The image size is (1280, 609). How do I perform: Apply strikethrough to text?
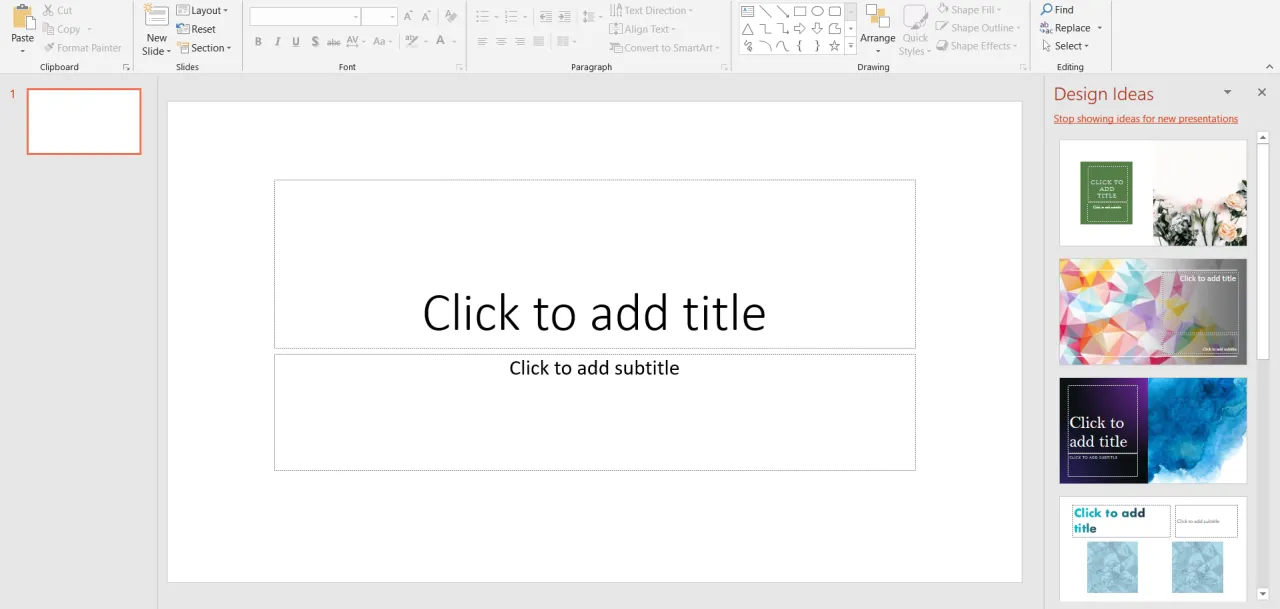pos(333,41)
